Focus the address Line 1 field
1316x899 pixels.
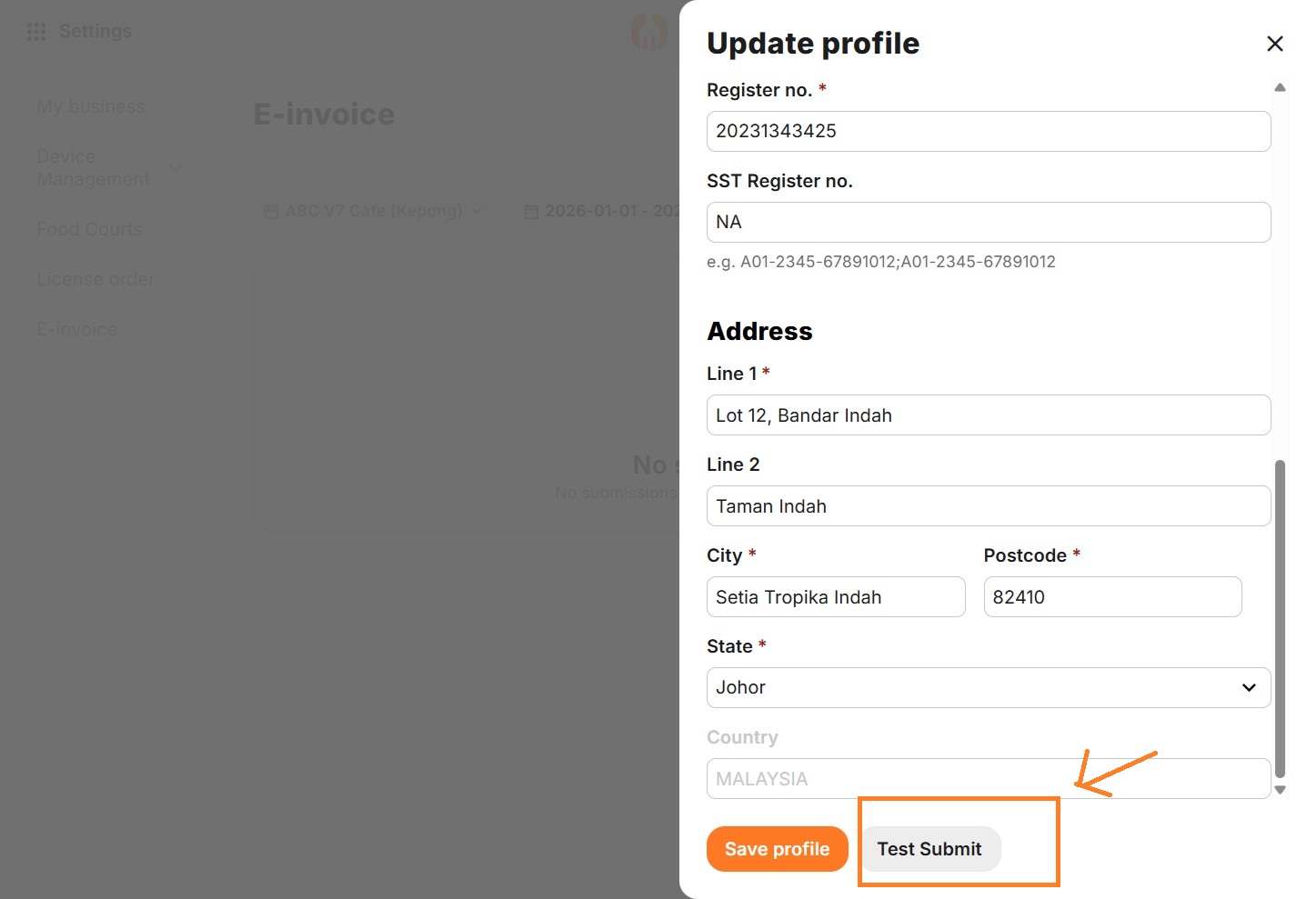(988, 415)
